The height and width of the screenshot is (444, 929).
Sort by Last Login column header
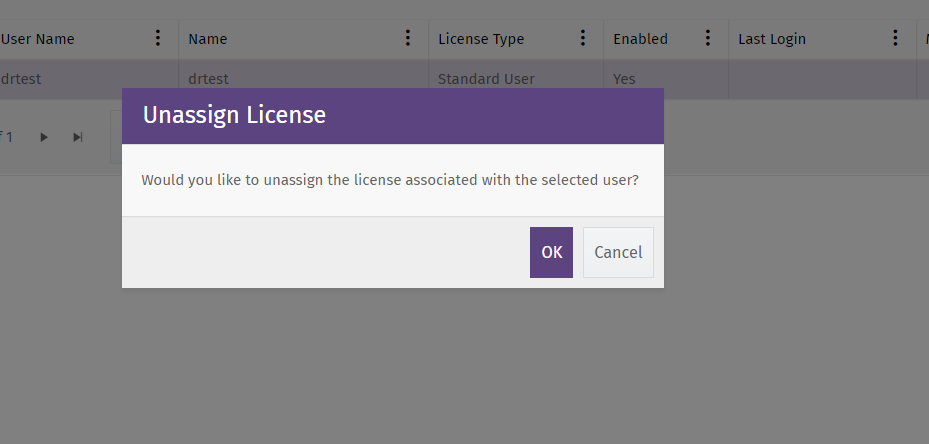click(x=772, y=39)
